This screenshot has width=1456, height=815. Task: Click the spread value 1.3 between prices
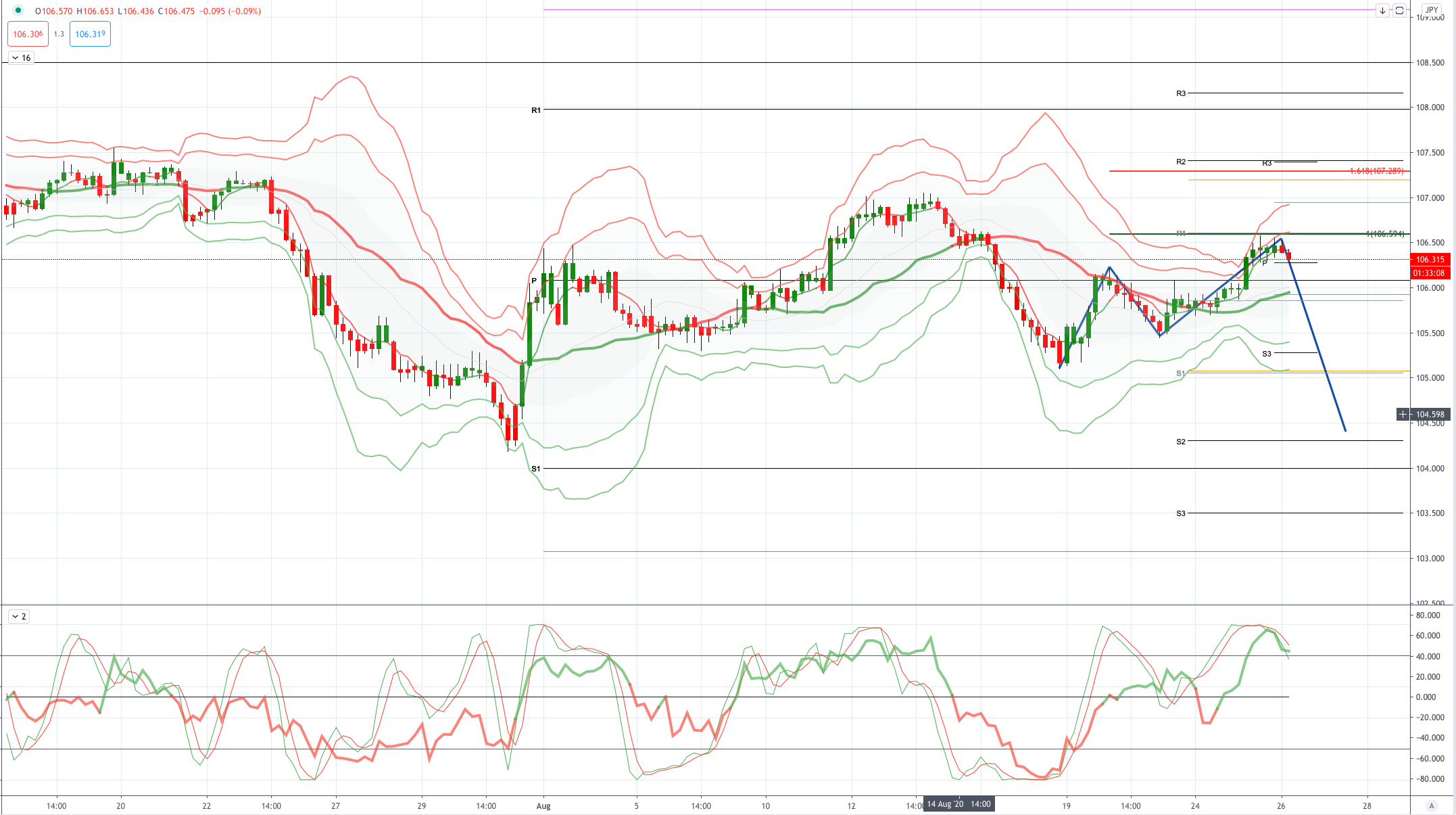pos(59,34)
